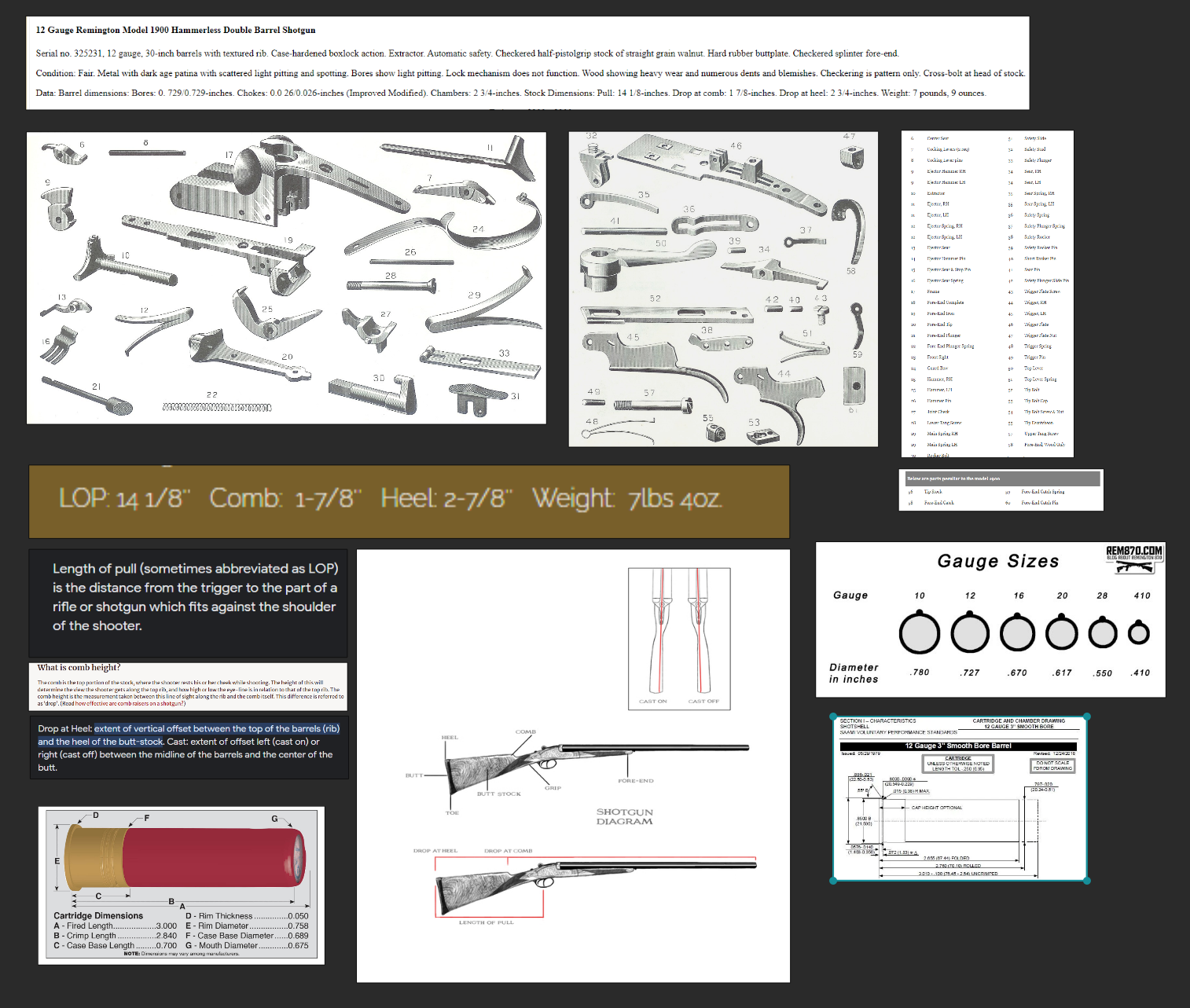
Task: Select the 410 gauge circle in Gauge Sizes
Action: 1139,632
